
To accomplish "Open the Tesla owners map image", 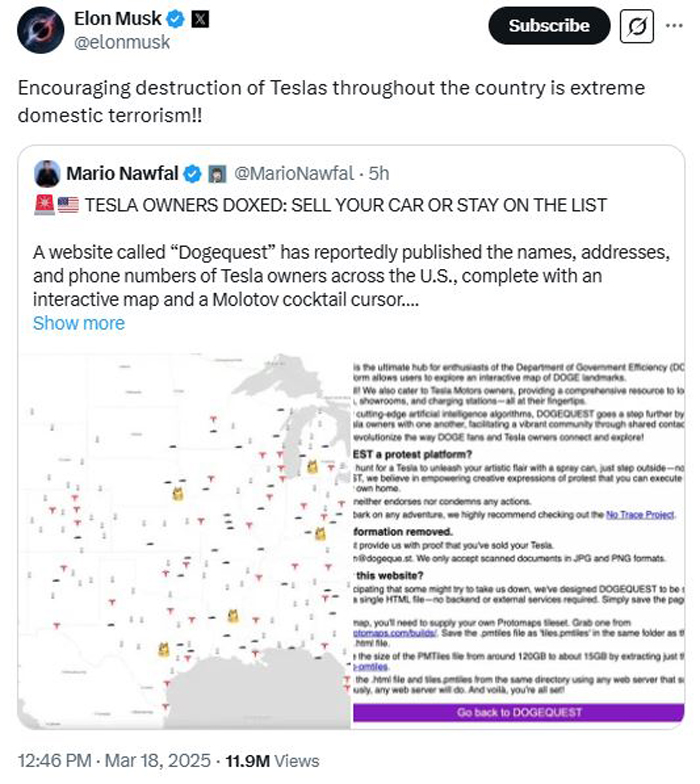I will click(x=185, y=540).
